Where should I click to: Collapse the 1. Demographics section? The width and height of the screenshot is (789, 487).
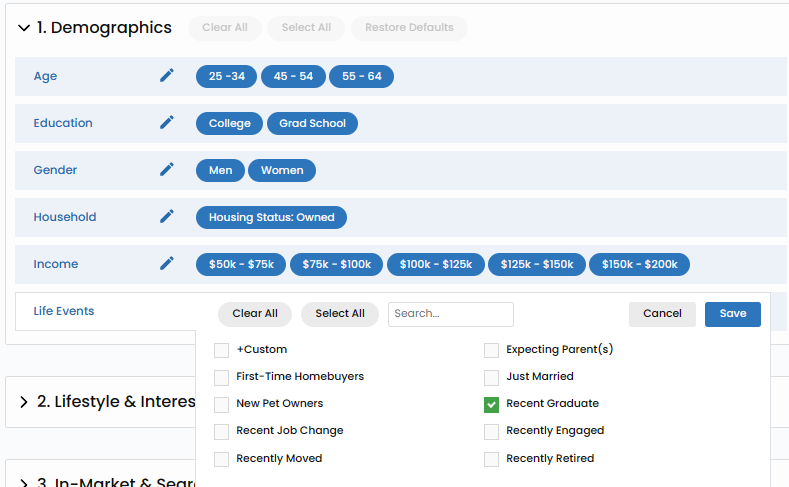click(24, 28)
